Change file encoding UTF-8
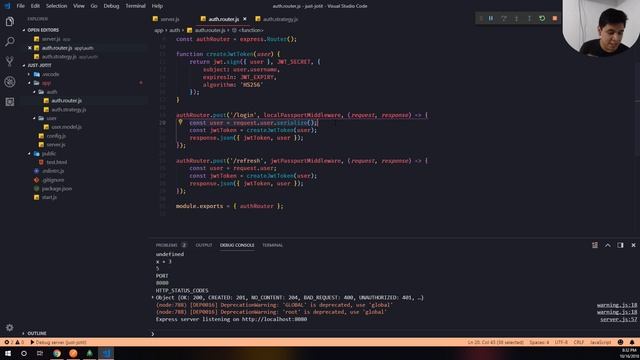The image size is (640, 360). (x=561, y=342)
